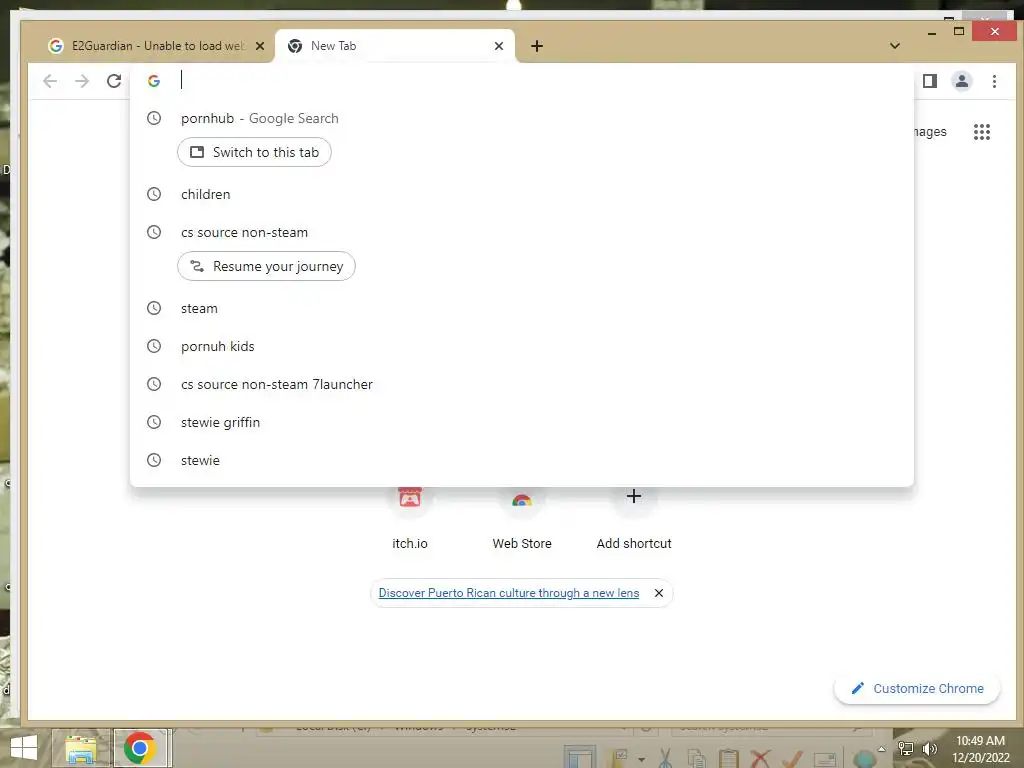Click the clock icon beside 'stewie griffin'
This screenshot has height=768, width=1024.
(153, 422)
